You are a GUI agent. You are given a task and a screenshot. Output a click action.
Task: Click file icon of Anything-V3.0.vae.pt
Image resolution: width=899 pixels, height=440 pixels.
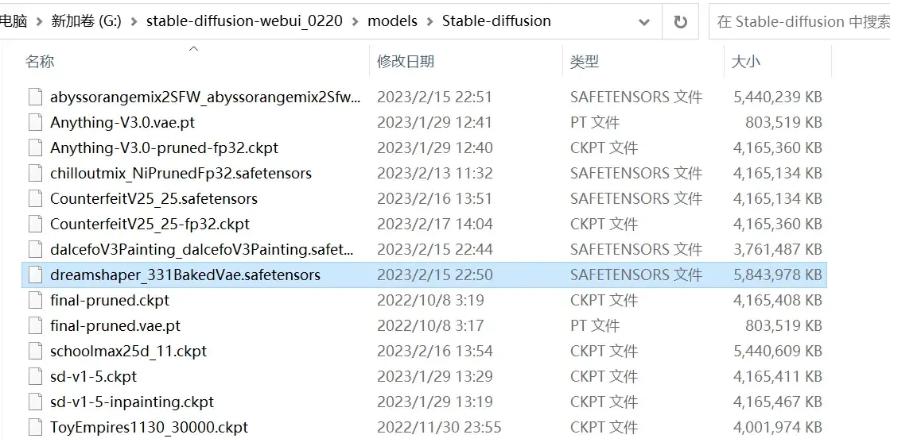coord(36,123)
